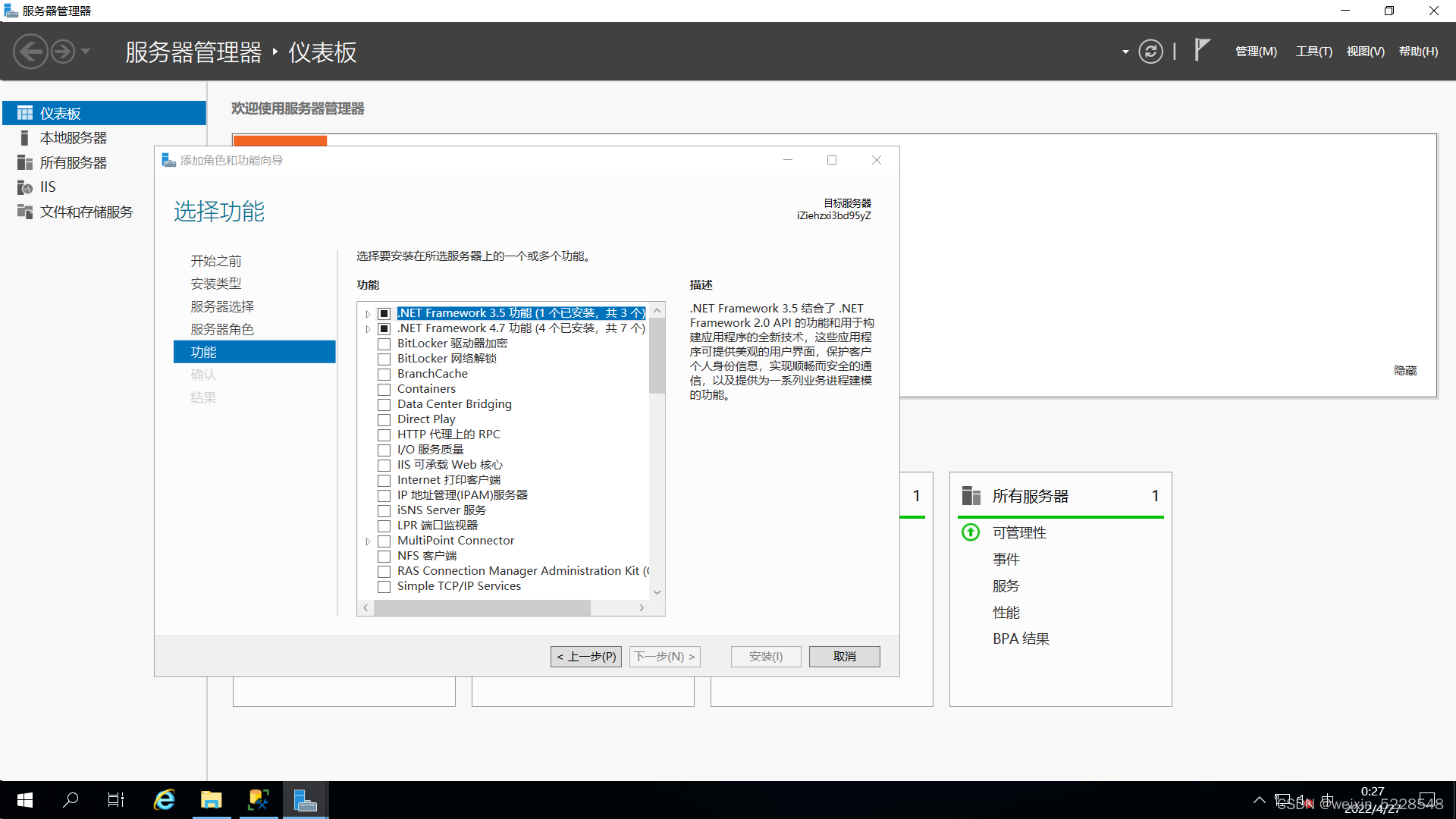Select 本地服务器 in the sidebar
Viewport: 1456px width, 819px height.
104,138
